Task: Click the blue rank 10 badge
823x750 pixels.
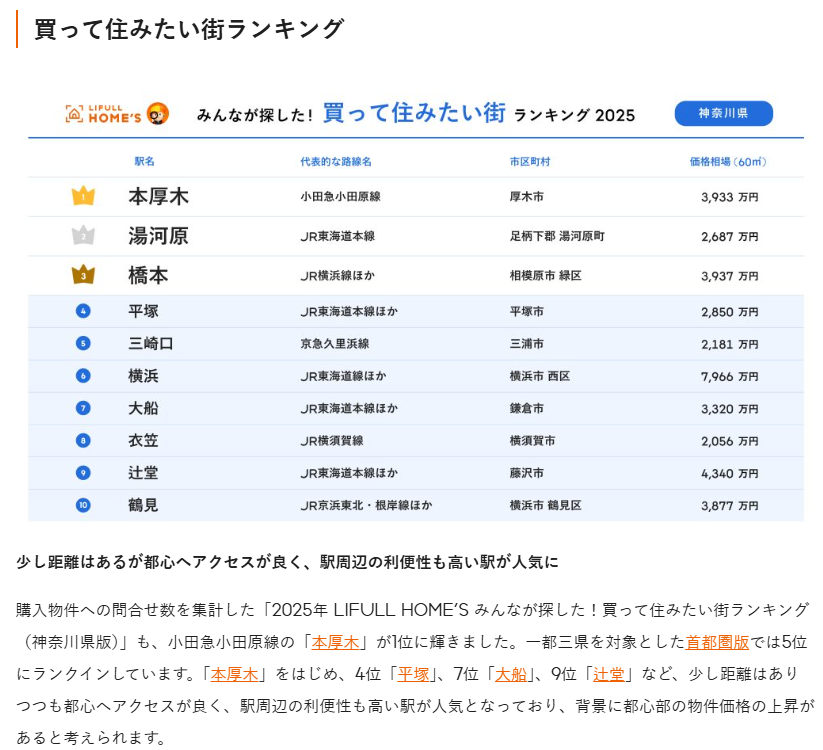Action: pos(83,505)
